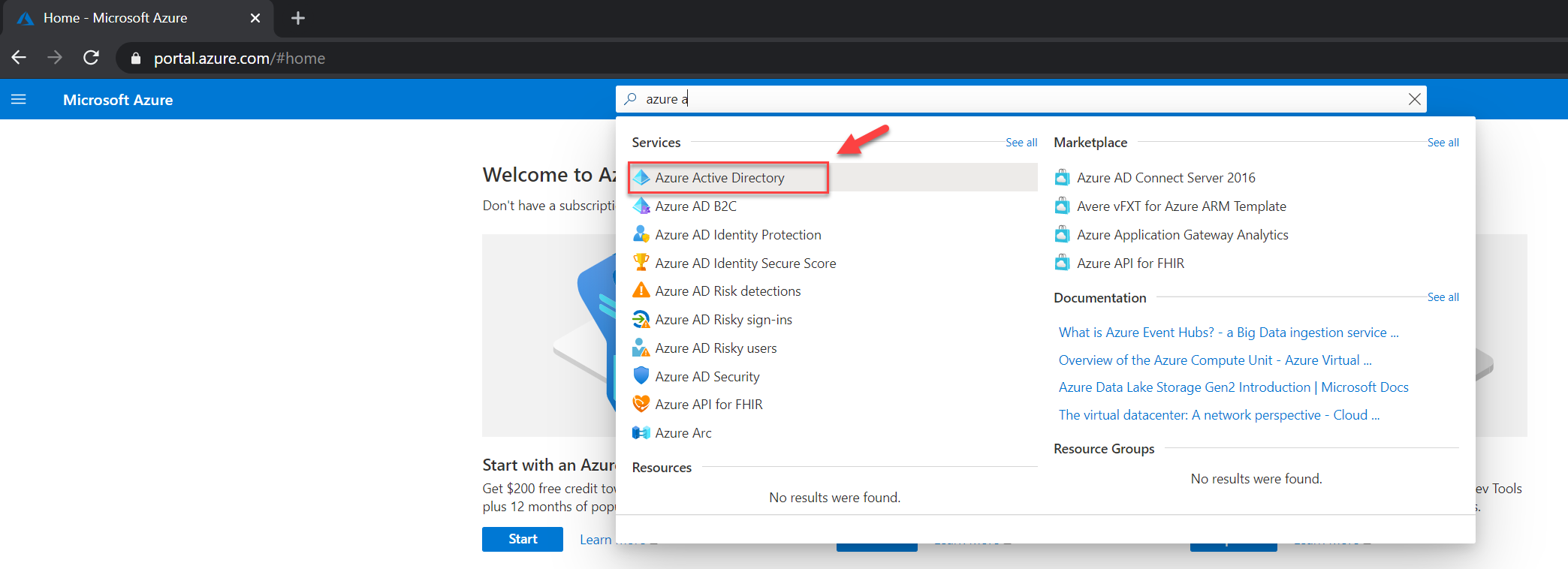This screenshot has width=1568, height=569.
Task: See all Services results
Action: tap(1021, 142)
